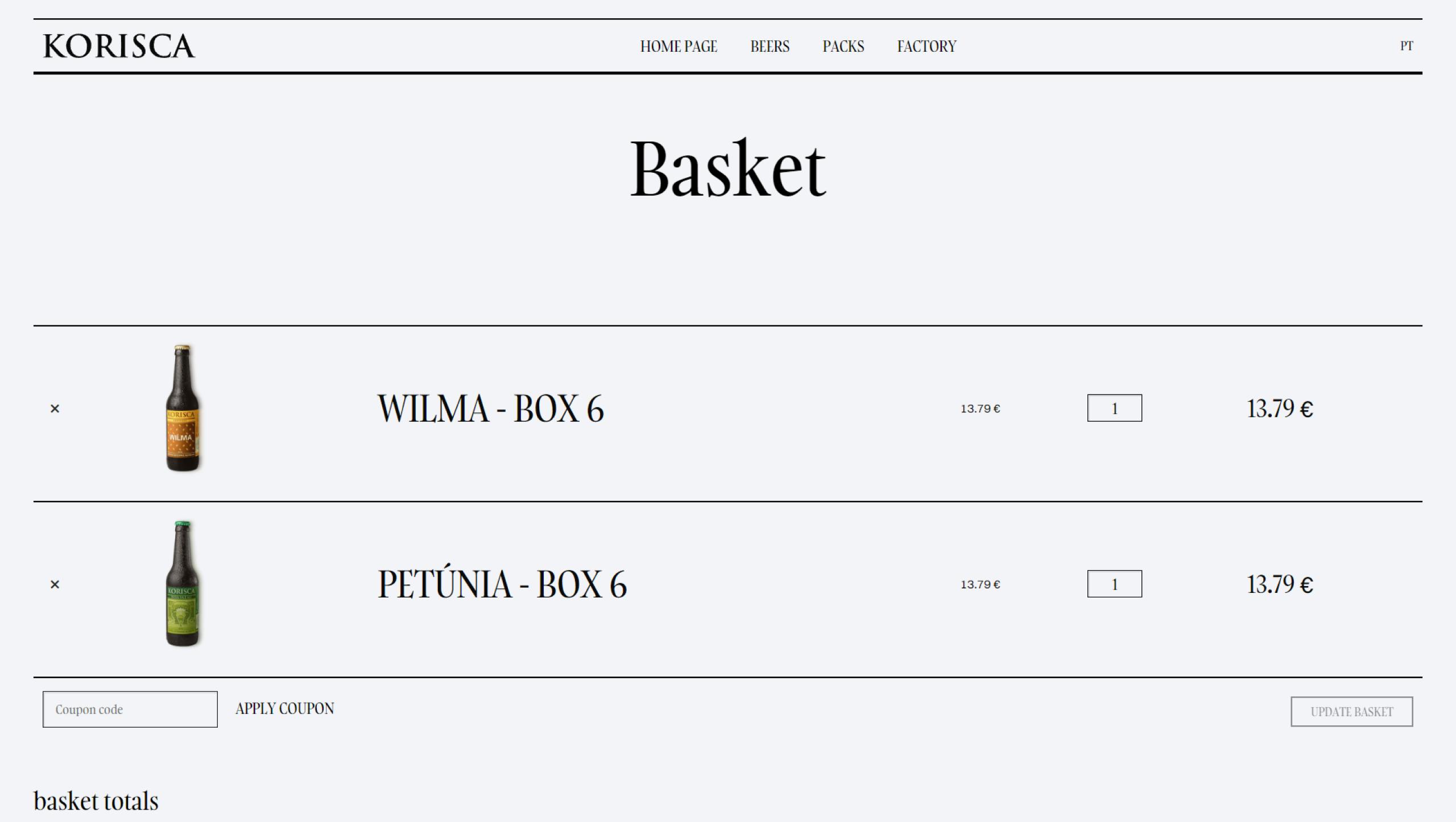Open the Factory menu item
The width and height of the screenshot is (1456, 822).
[927, 46]
